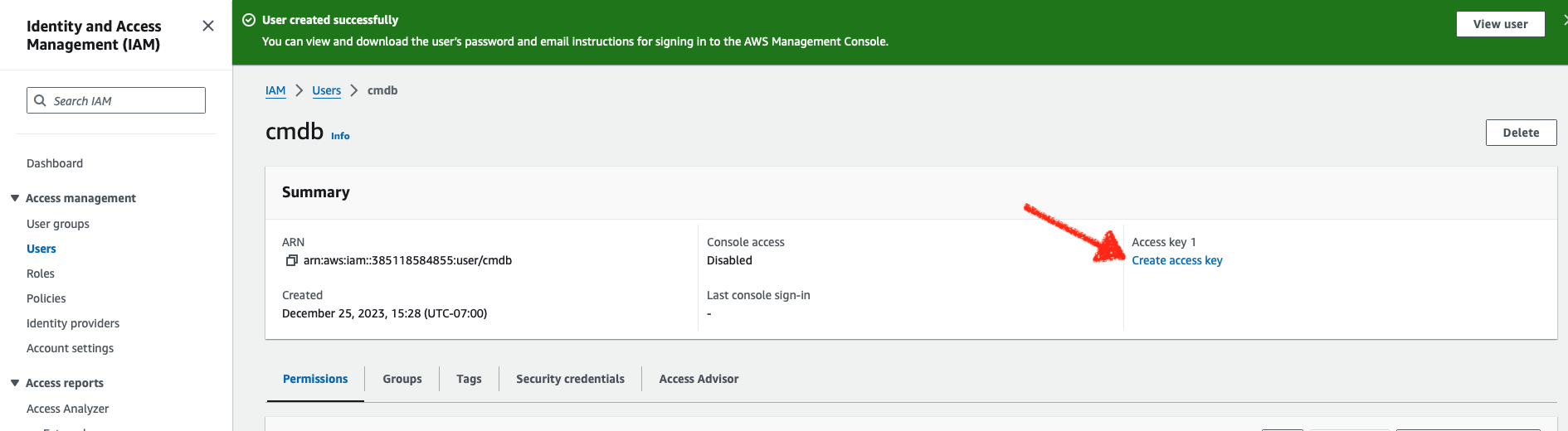Click the Delete user button

(1521, 133)
